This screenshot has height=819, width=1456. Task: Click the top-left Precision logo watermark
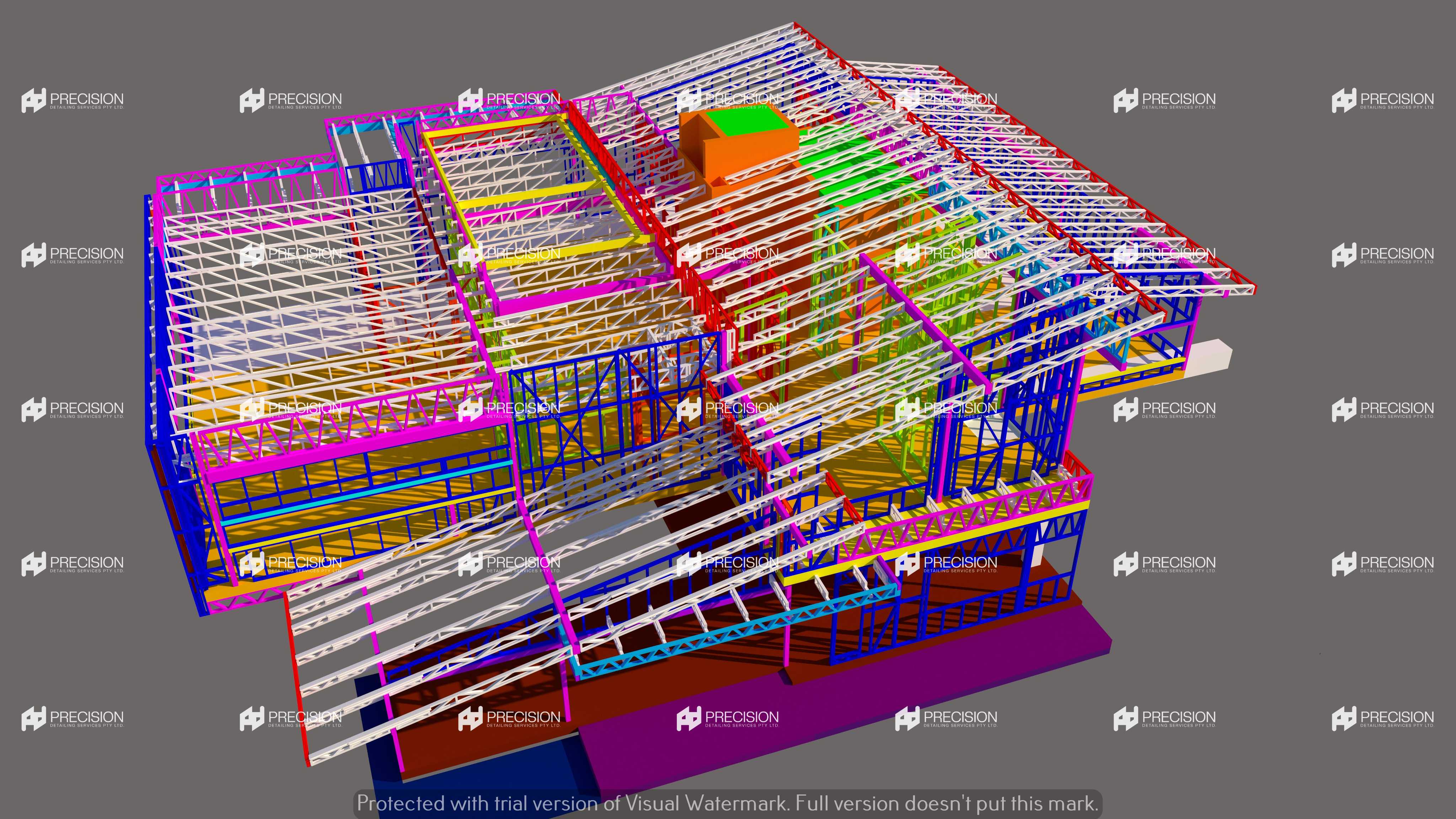pyautogui.click(x=73, y=101)
